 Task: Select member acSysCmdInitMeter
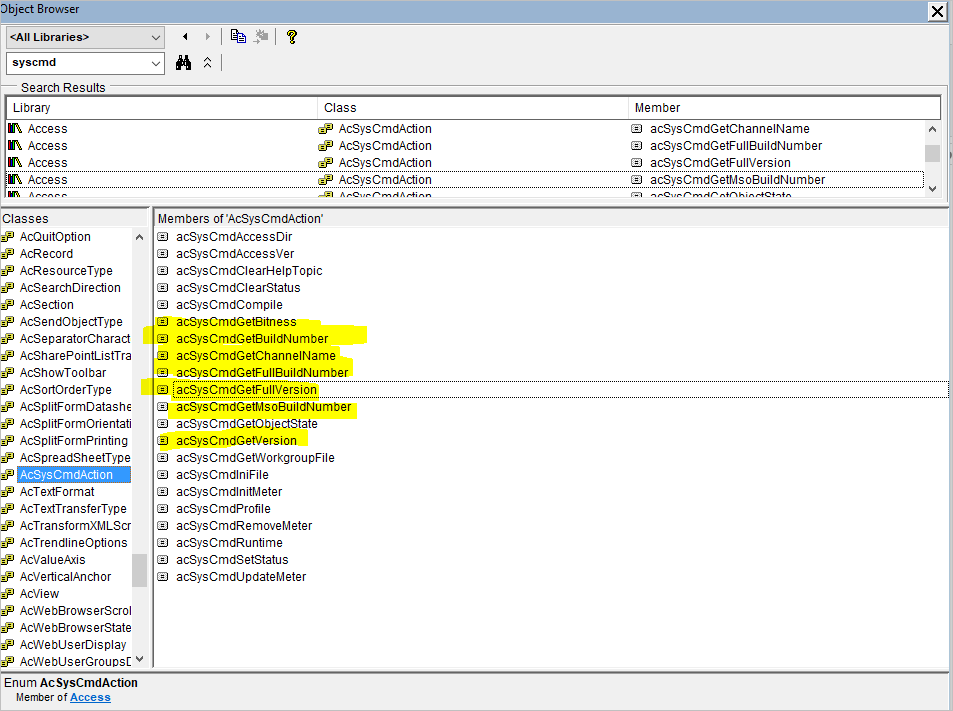coord(229,492)
